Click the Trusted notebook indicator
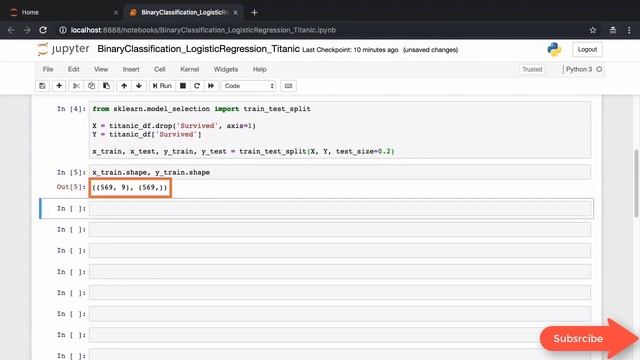The width and height of the screenshot is (640, 360). (x=532, y=69)
